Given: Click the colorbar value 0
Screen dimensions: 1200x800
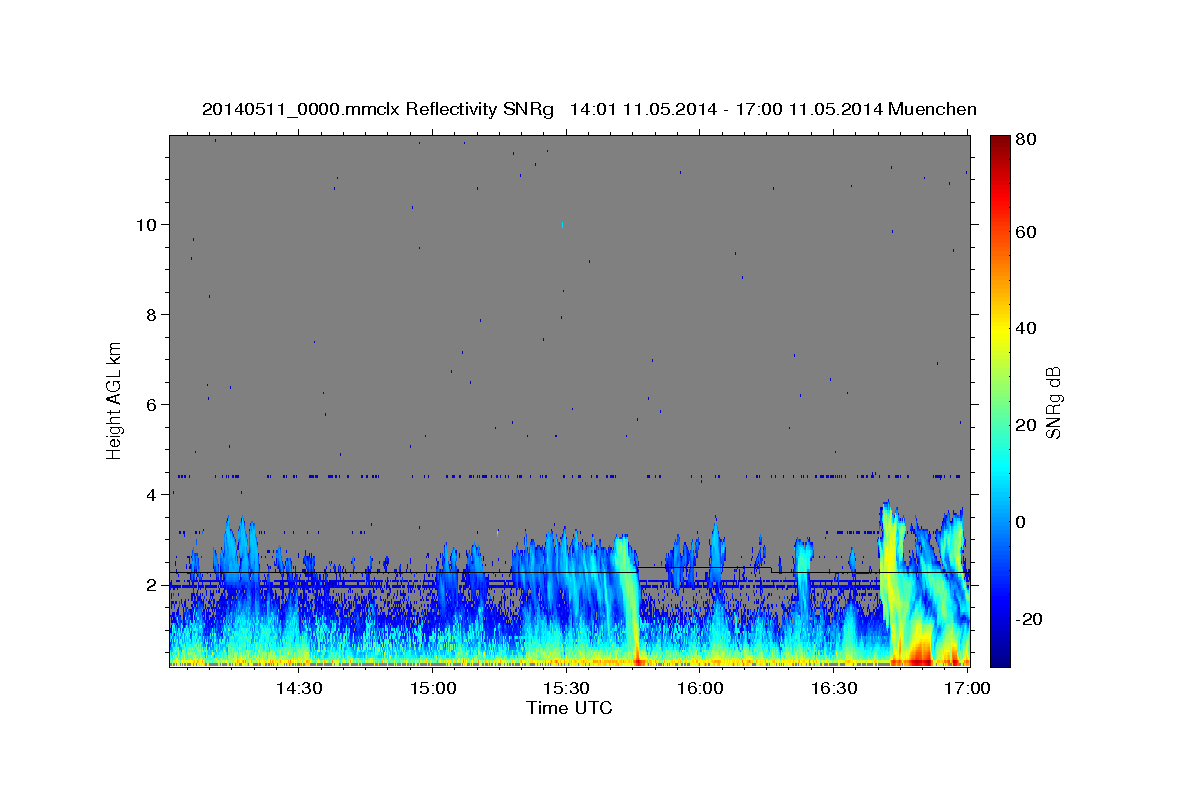Looking at the screenshot, I should [1021, 521].
